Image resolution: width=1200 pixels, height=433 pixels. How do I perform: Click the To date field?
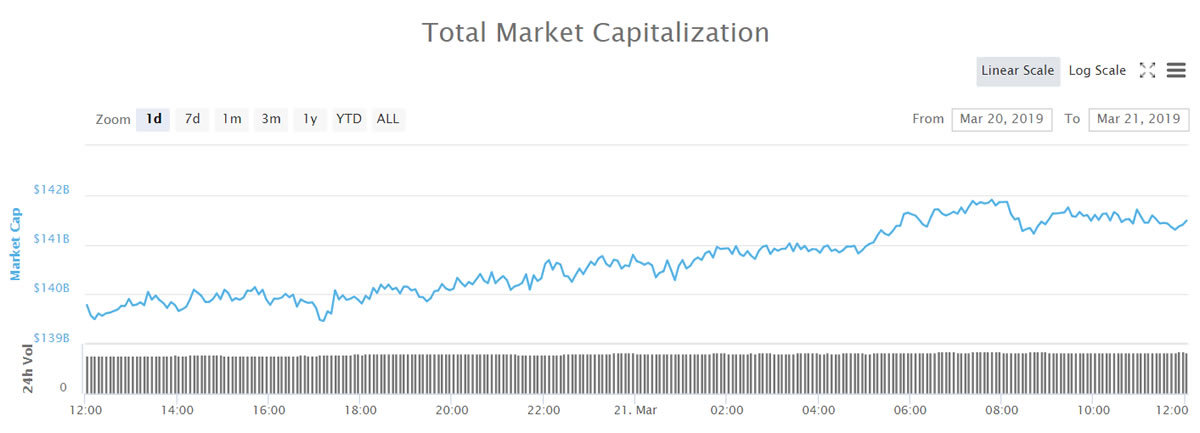pos(1138,120)
